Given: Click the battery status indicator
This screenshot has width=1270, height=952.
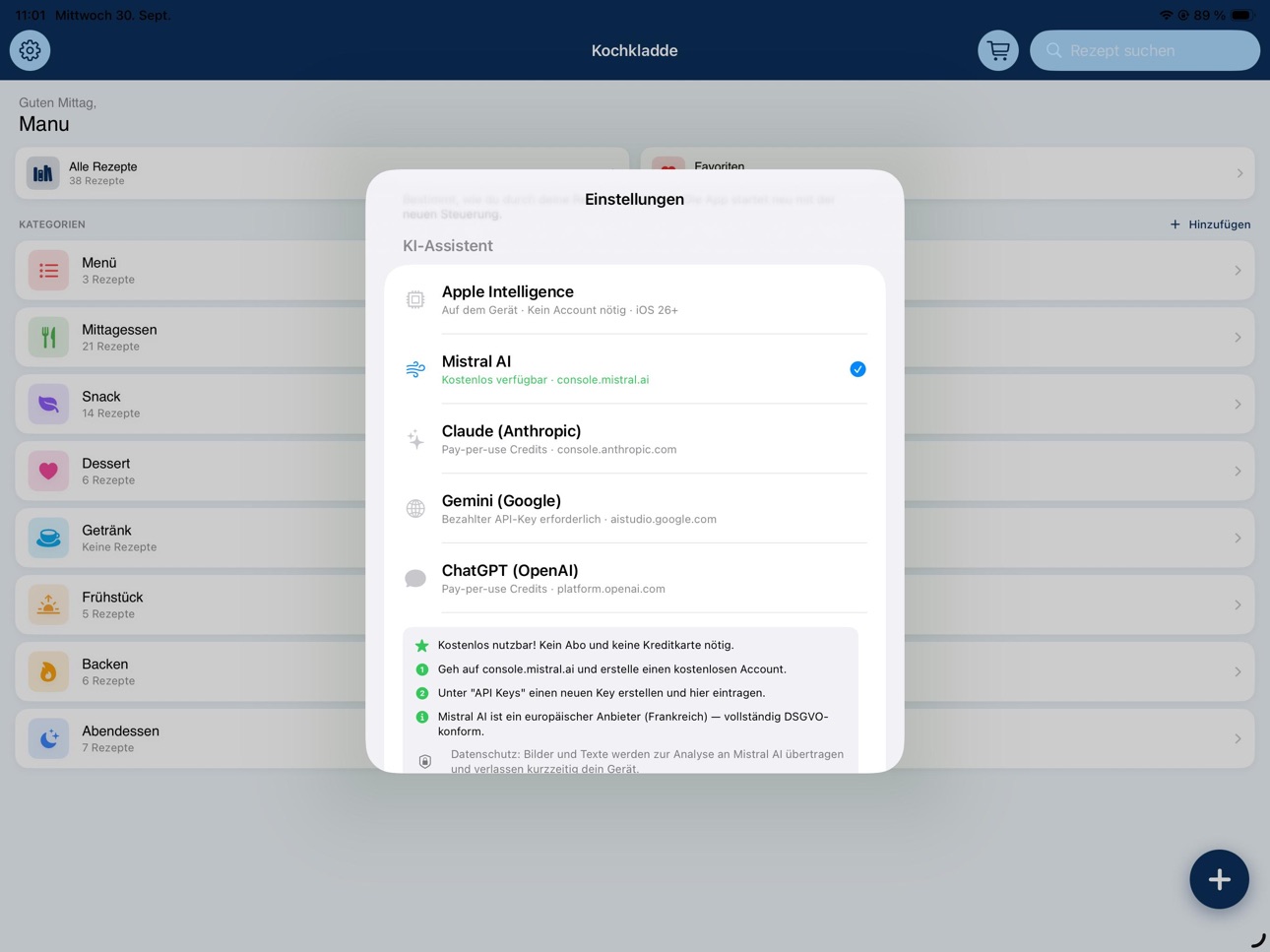Looking at the screenshot, I should [1242, 15].
